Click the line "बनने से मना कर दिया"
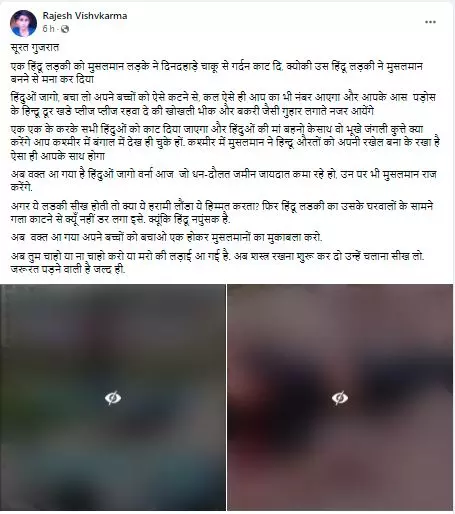Screen dimensions: 455x514 [x=52, y=79]
